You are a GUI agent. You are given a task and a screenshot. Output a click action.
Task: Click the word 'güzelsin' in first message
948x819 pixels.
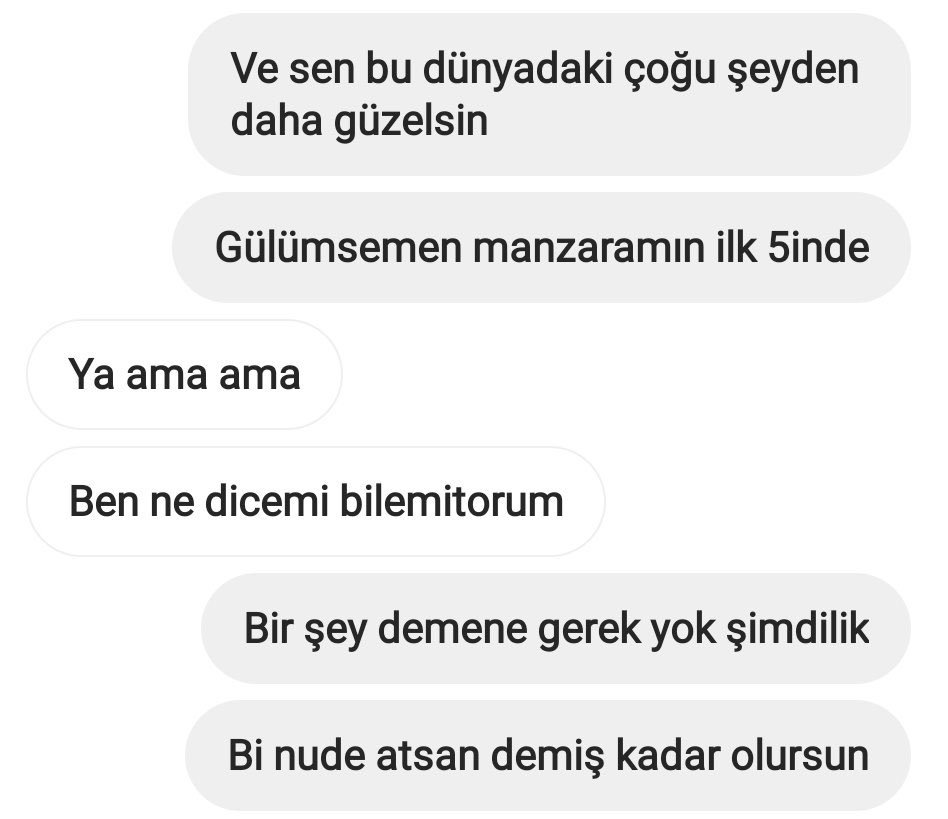pyautogui.click(x=411, y=121)
